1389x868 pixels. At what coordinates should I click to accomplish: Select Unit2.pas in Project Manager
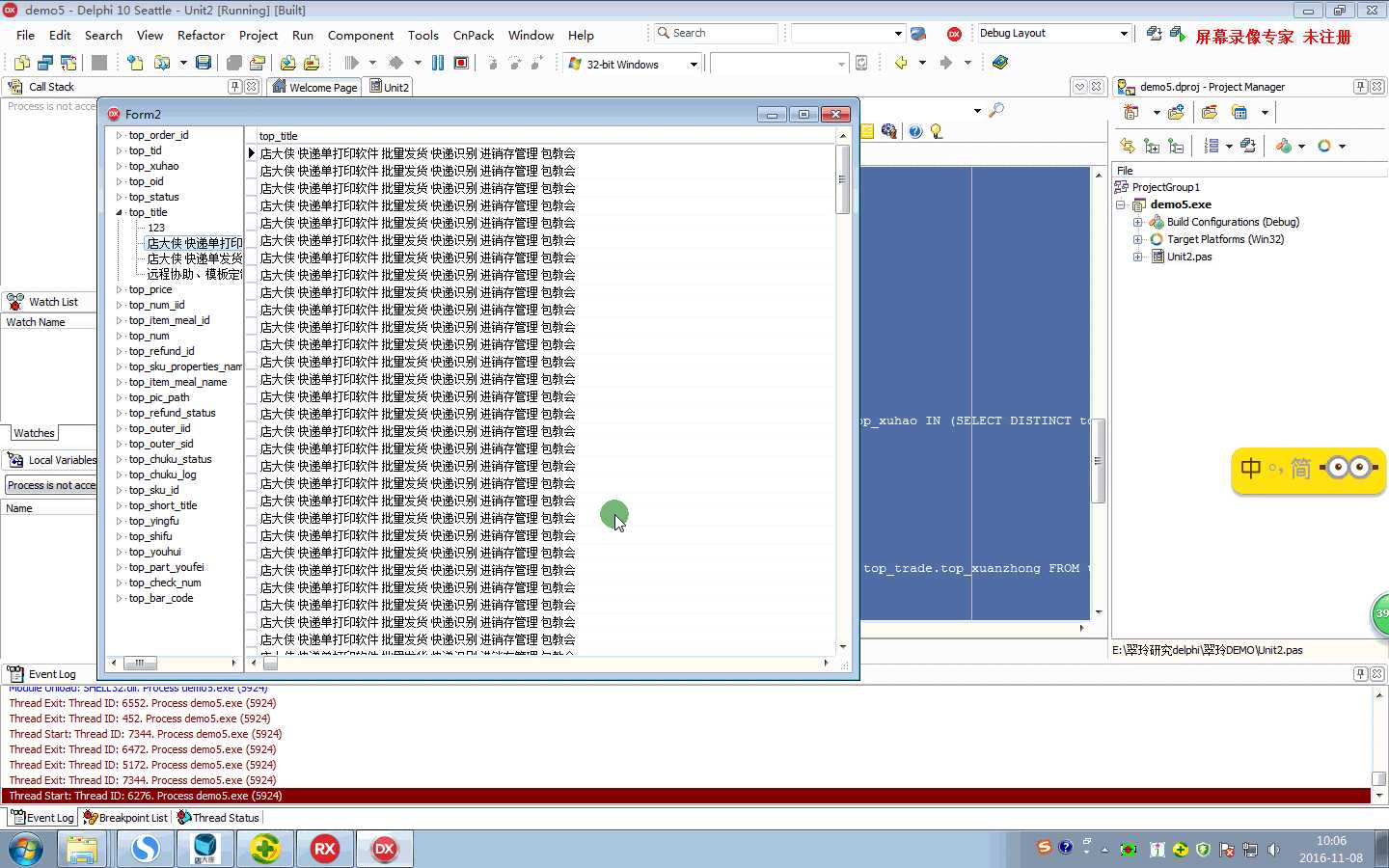click(x=1189, y=257)
